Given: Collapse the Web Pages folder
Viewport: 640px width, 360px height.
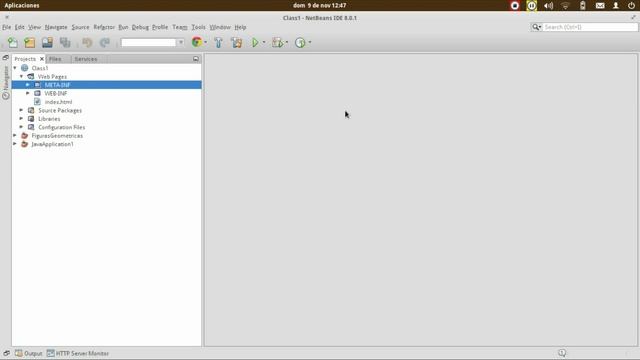Looking at the screenshot, I should (22, 76).
